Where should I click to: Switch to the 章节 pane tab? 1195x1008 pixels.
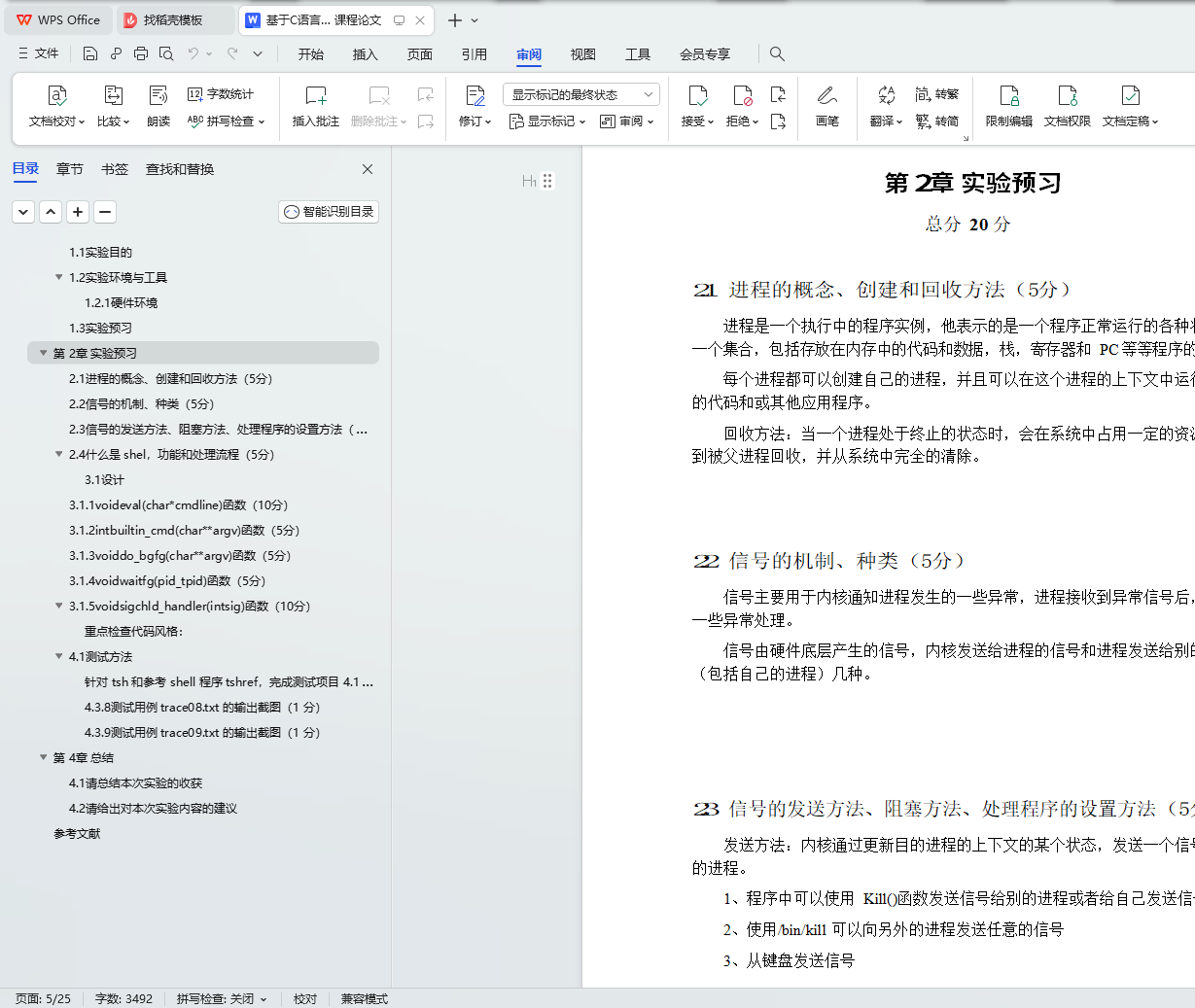pos(70,169)
